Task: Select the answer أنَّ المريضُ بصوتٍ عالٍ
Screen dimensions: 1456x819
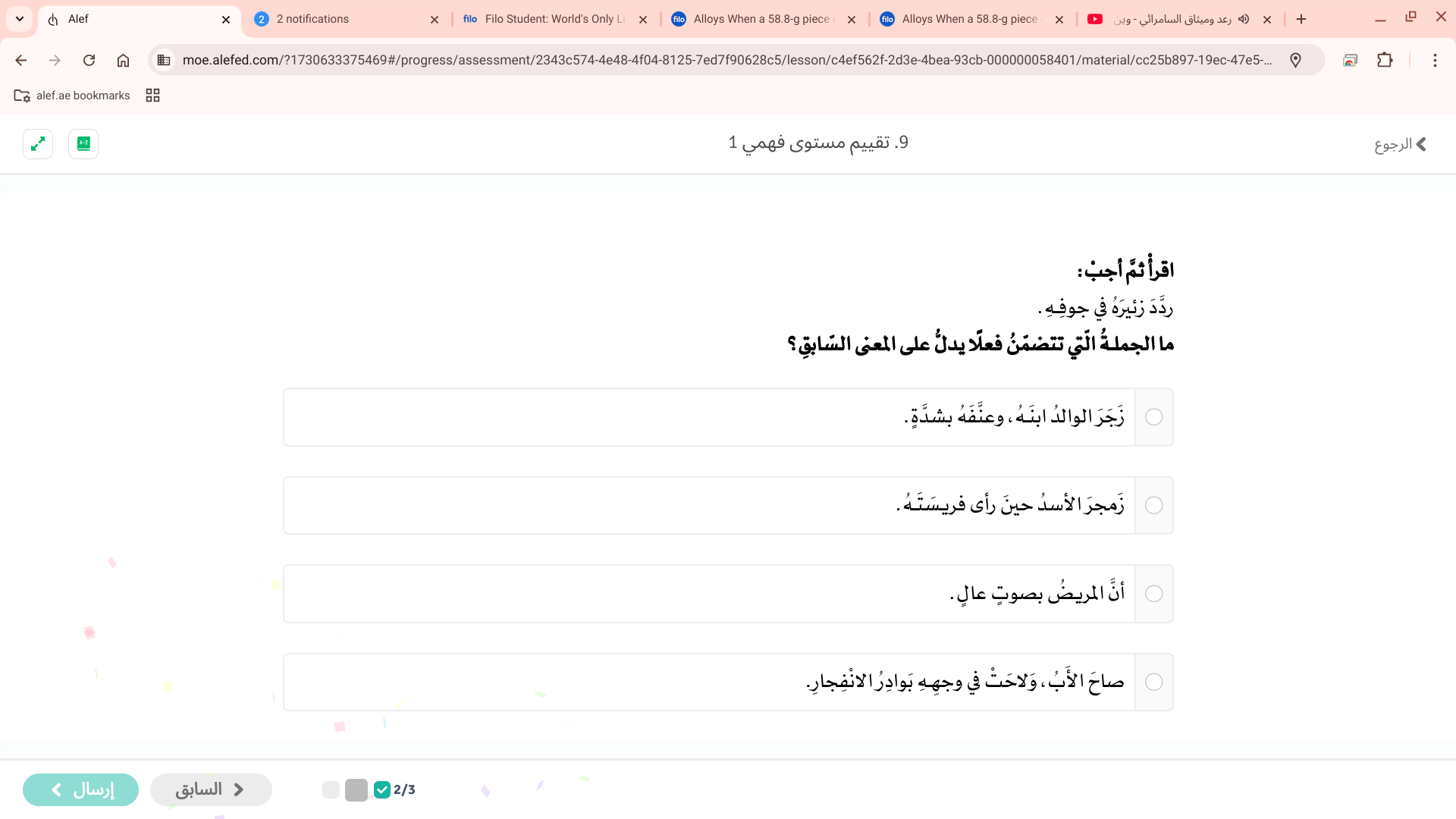Action: click(1153, 594)
